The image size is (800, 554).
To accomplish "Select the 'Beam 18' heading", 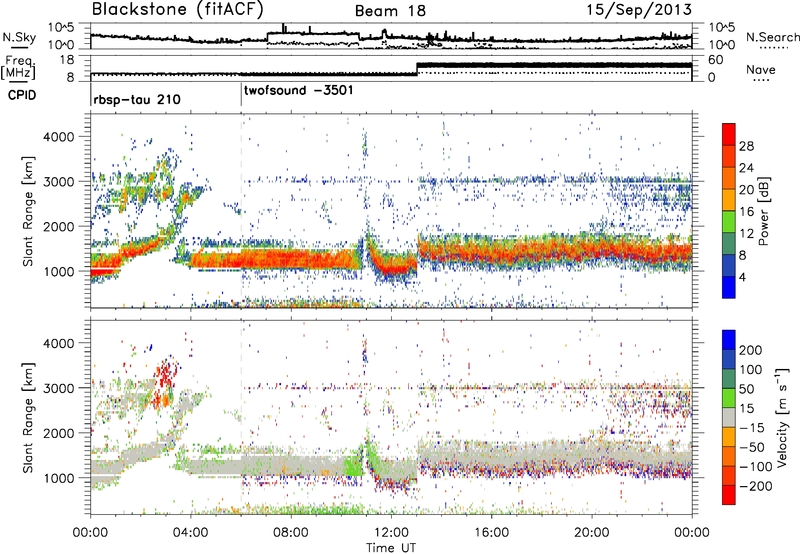I will coord(390,11).
